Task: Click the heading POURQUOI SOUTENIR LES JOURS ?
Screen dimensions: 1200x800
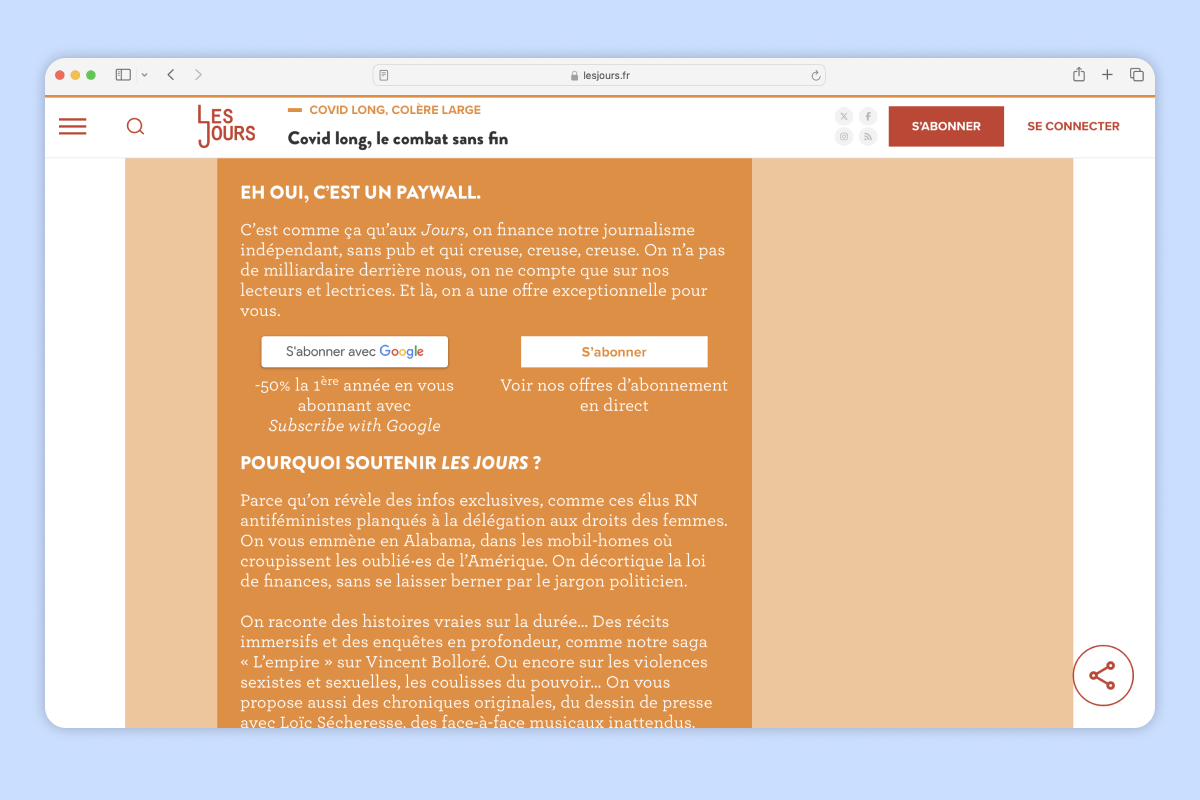Action: (391, 463)
